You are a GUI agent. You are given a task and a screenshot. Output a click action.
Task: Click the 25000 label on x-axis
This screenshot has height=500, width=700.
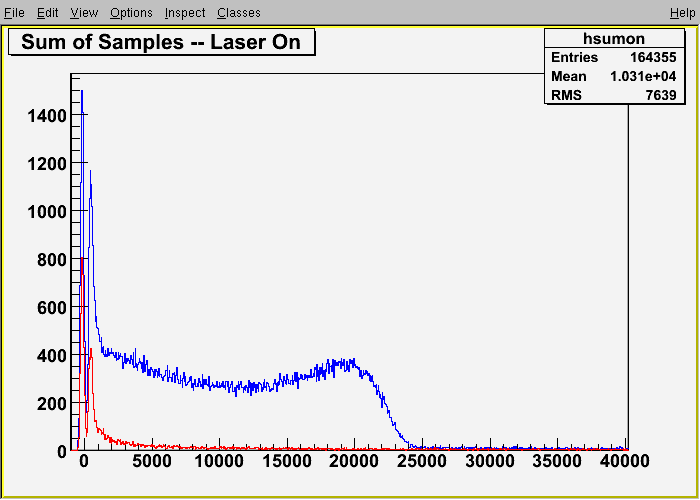(x=422, y=461)
